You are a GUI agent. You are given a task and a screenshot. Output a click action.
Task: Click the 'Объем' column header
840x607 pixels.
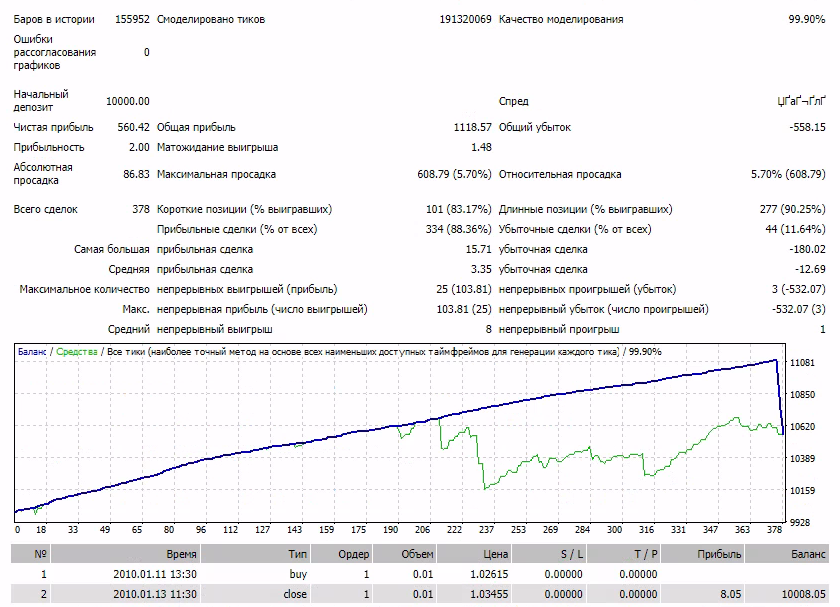point(404,554)
